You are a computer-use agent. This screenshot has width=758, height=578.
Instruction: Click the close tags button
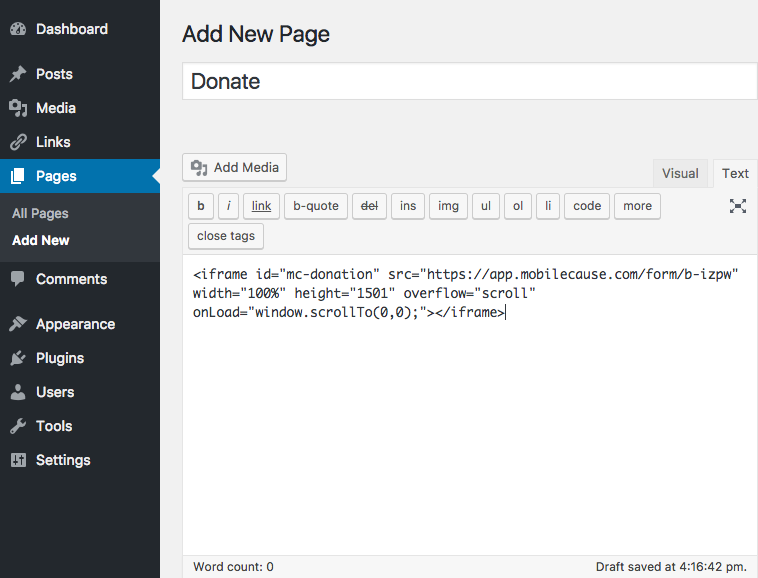pos(226,236)
